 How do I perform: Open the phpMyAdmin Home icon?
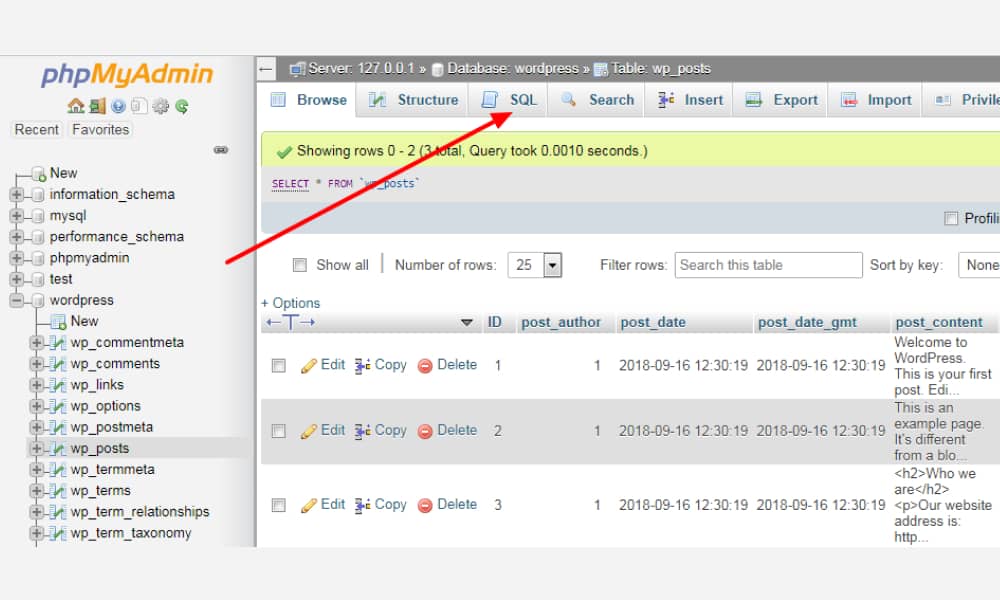coord(76,106)
